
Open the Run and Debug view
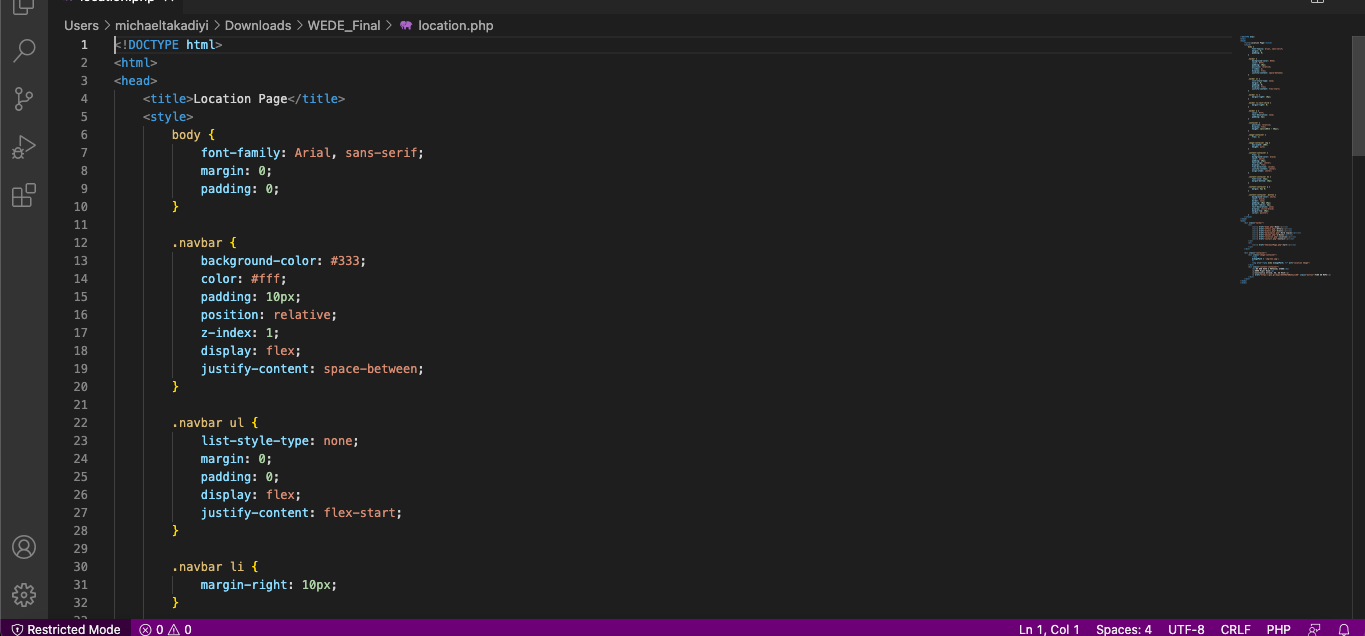pyautogui.click(x=24, y=147)
